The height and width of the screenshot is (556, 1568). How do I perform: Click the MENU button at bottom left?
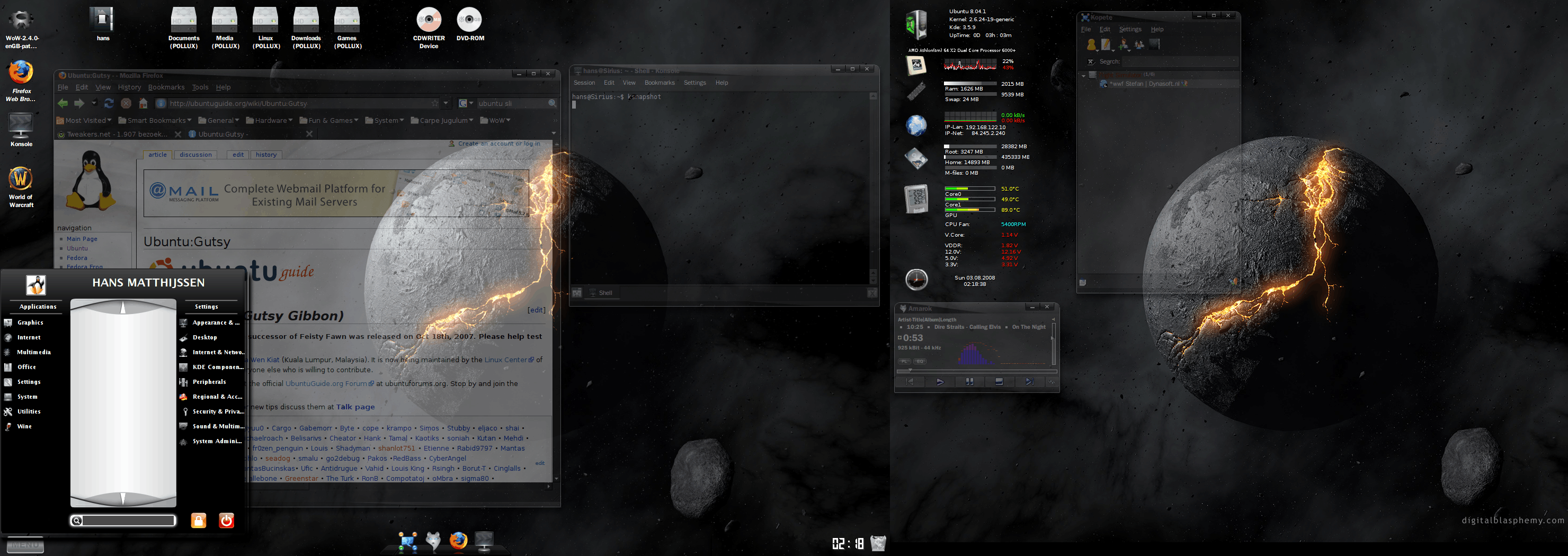(25, 545)
